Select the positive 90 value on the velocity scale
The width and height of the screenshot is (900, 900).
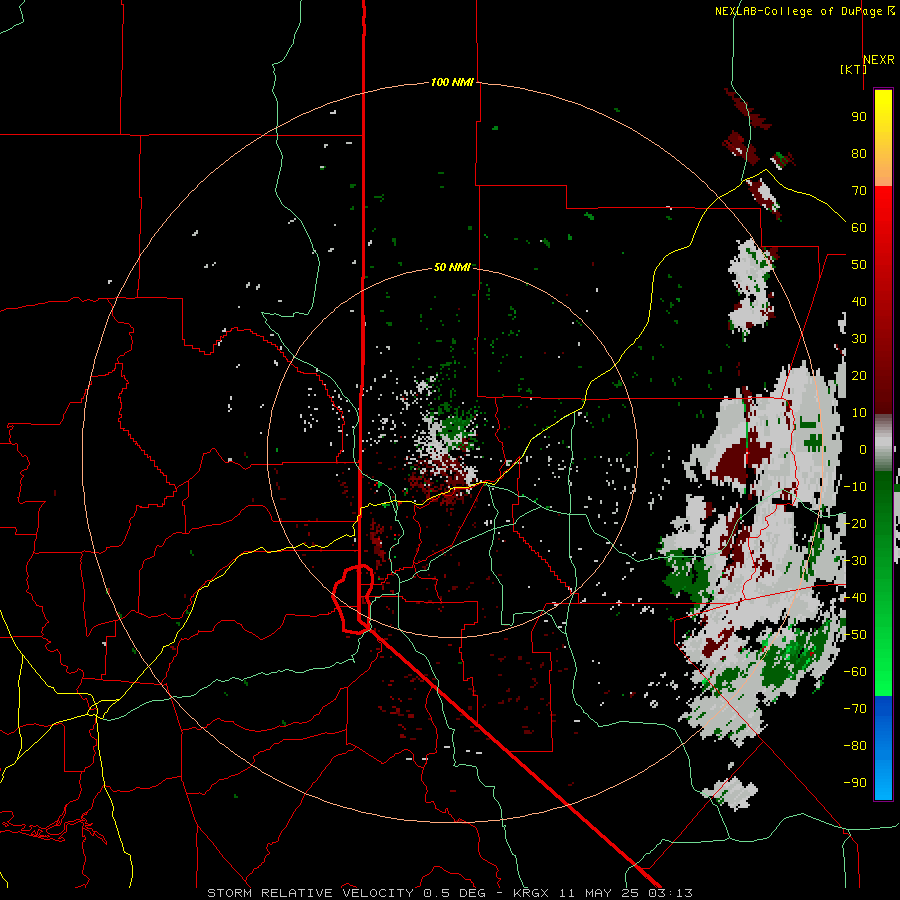tap(859, 117)
